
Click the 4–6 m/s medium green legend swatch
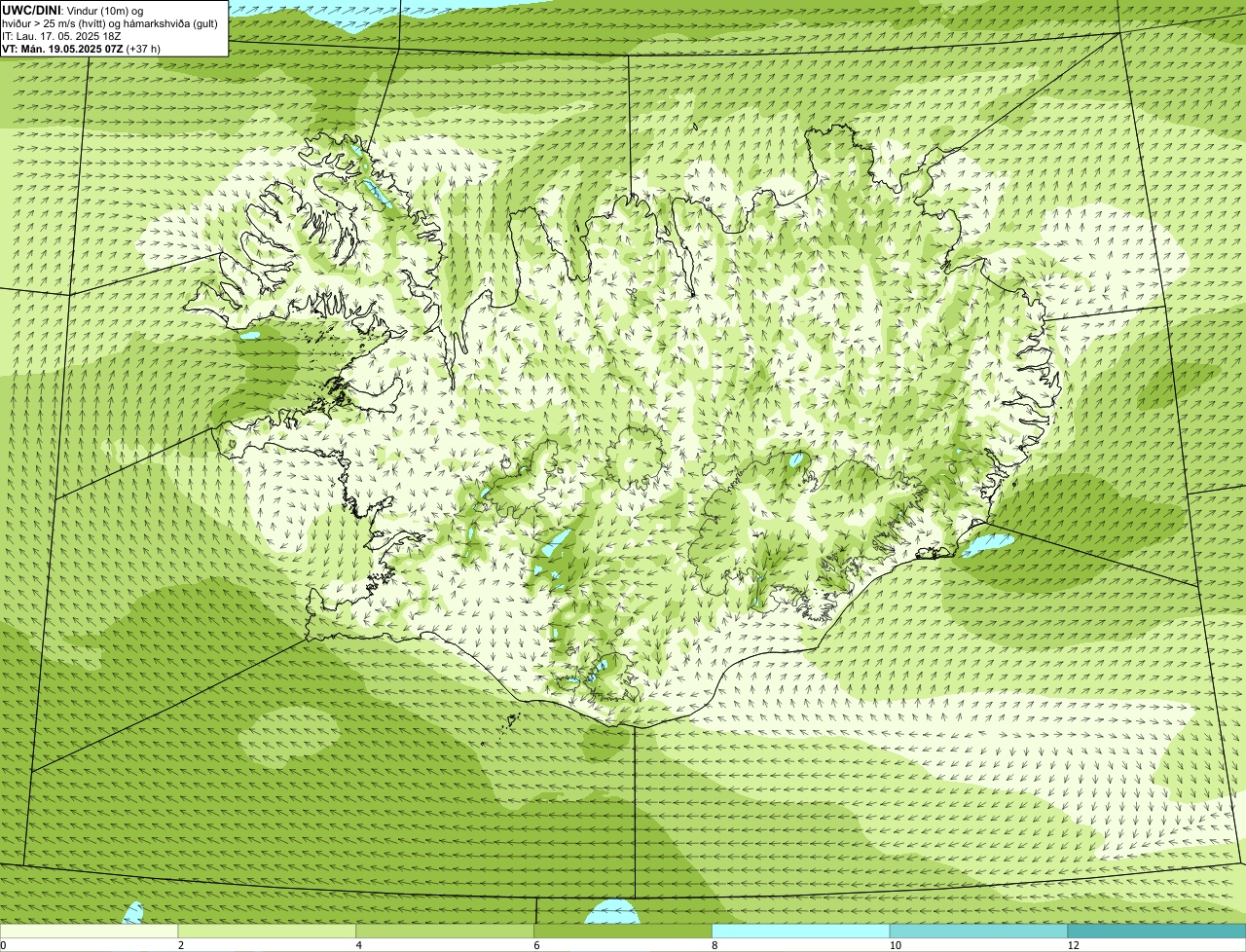[445, 932]
